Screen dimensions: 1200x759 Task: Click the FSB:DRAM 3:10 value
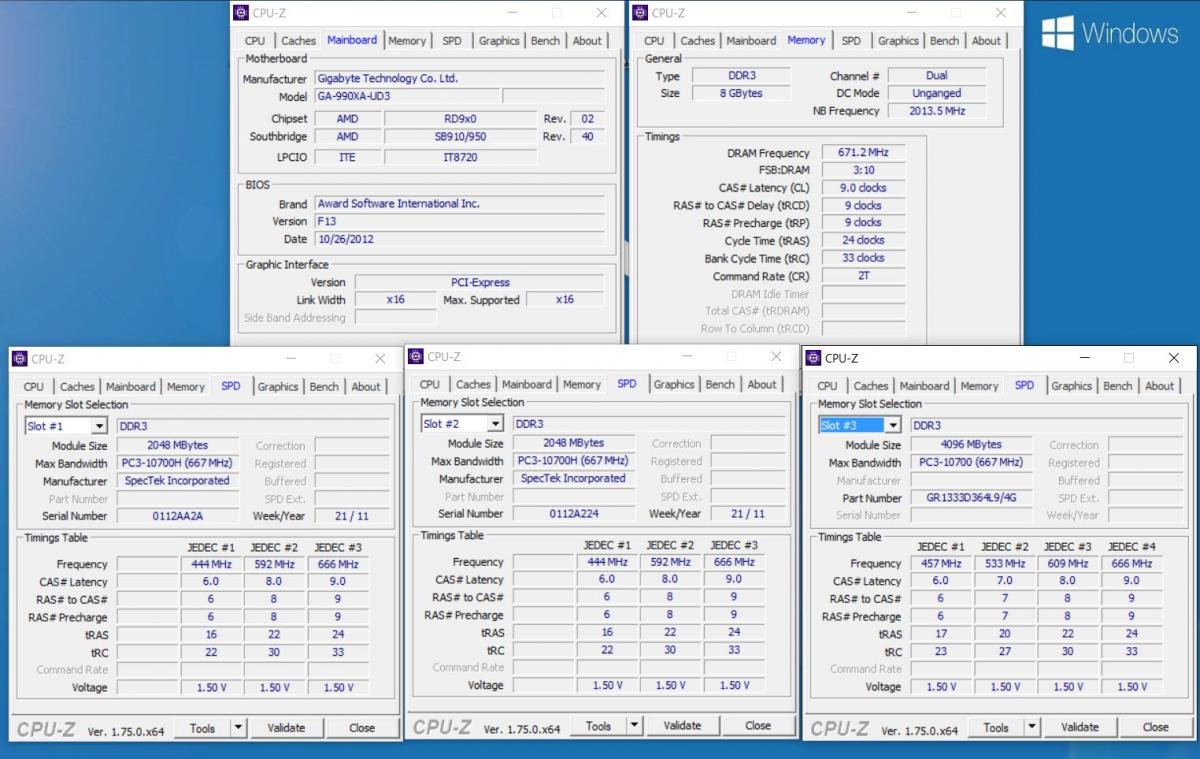pyautogui.click(x=864, y=170)
